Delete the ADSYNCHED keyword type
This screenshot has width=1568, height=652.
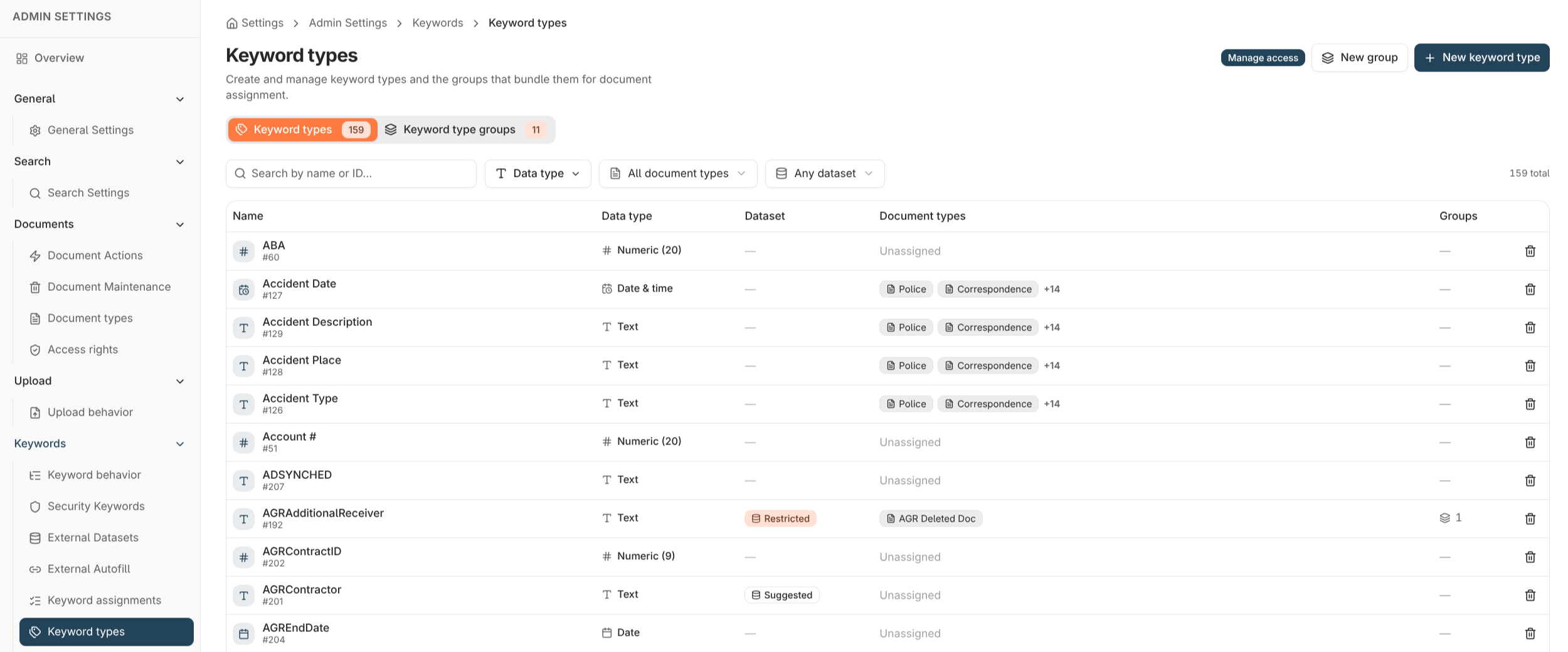(1530, 480)
